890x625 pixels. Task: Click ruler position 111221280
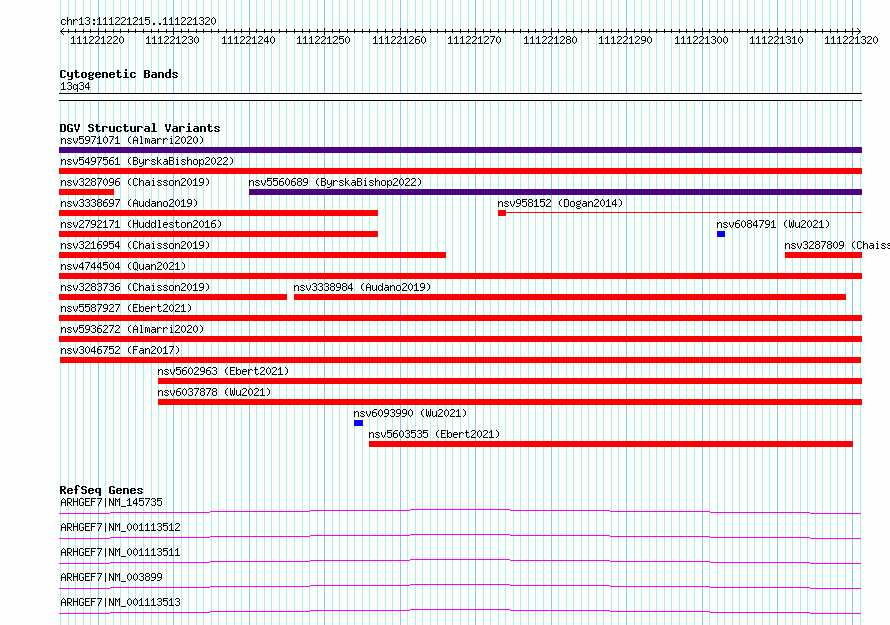[550, 40]
